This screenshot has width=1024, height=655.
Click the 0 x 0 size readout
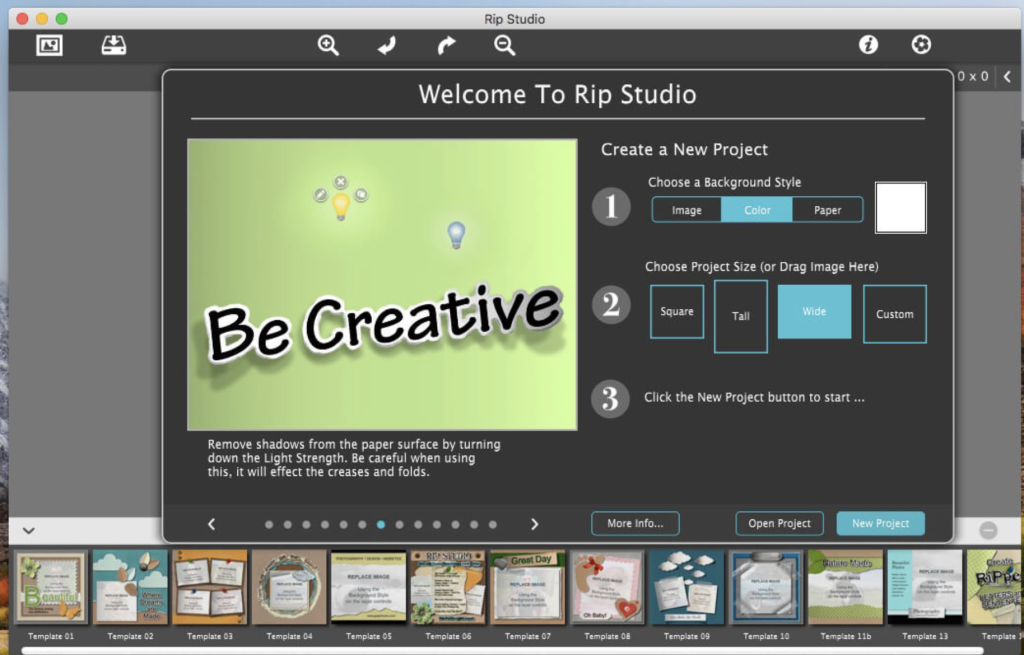tap(972, 76)
